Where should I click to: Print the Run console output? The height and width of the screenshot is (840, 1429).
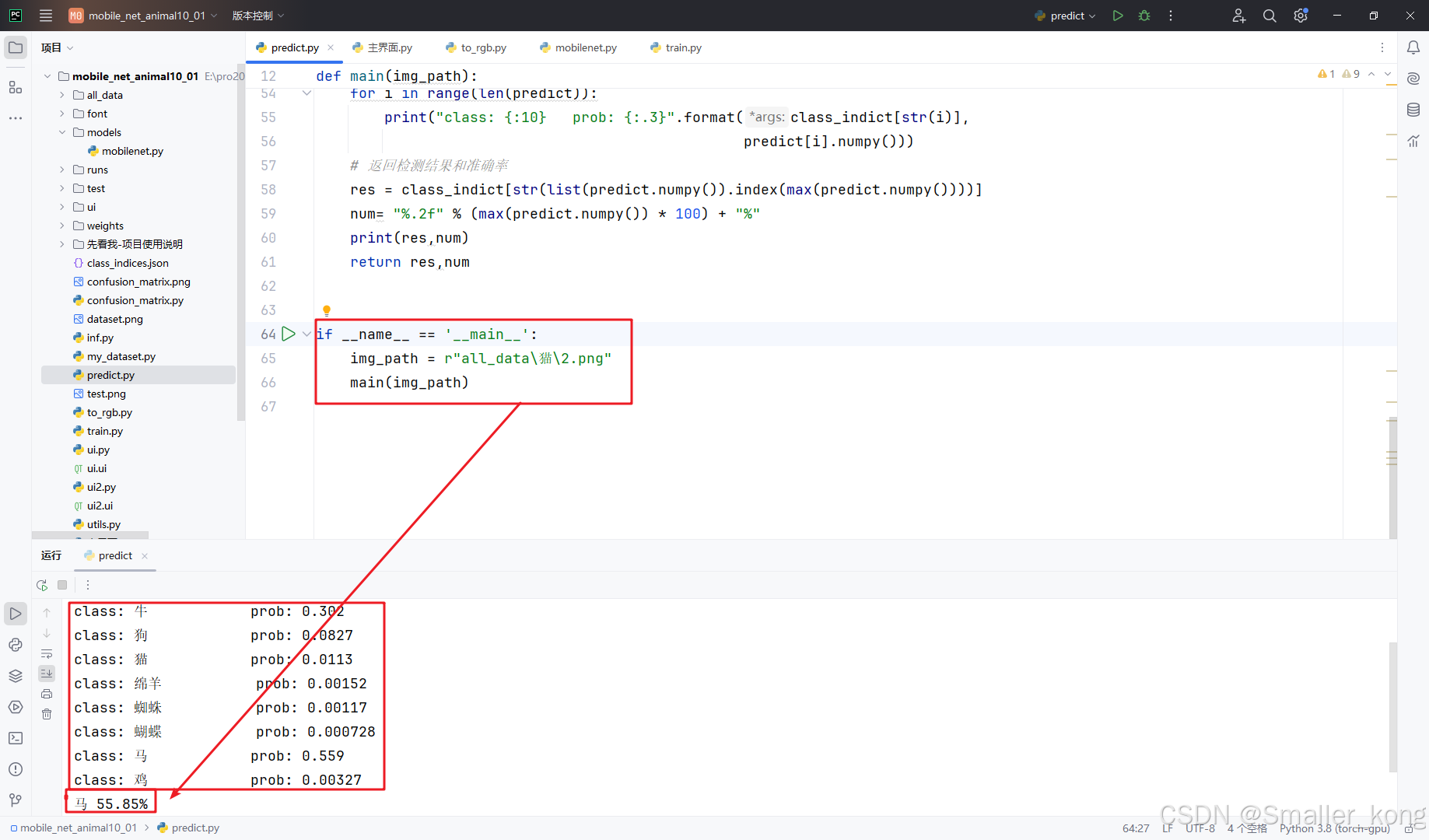point(47,694)
